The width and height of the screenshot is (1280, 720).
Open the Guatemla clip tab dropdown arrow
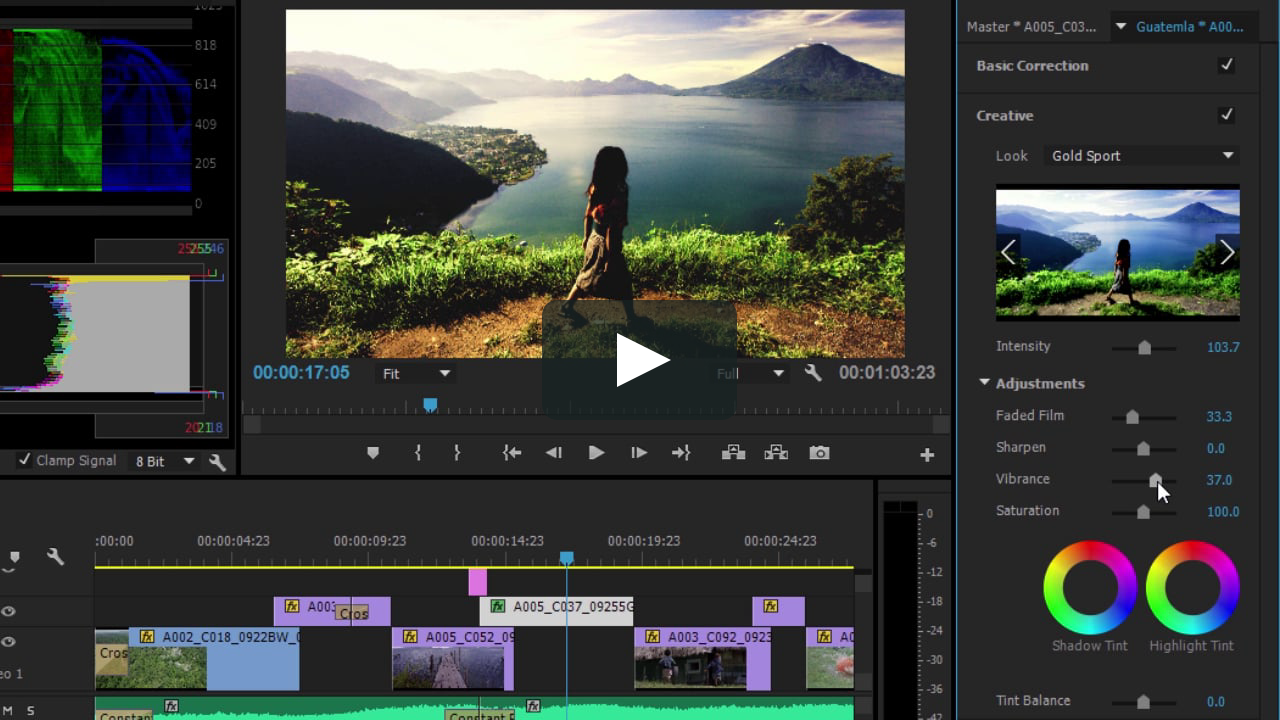coord(1120,27)
